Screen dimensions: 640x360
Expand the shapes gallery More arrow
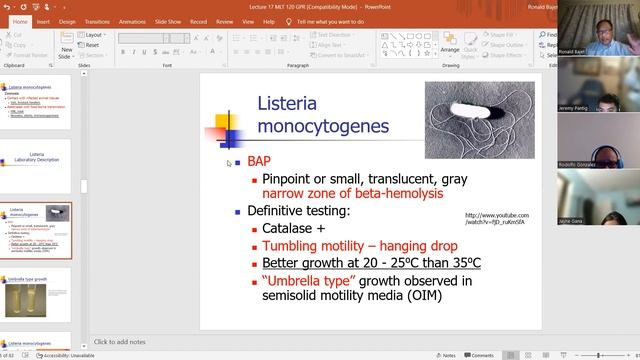click(436, 53)
